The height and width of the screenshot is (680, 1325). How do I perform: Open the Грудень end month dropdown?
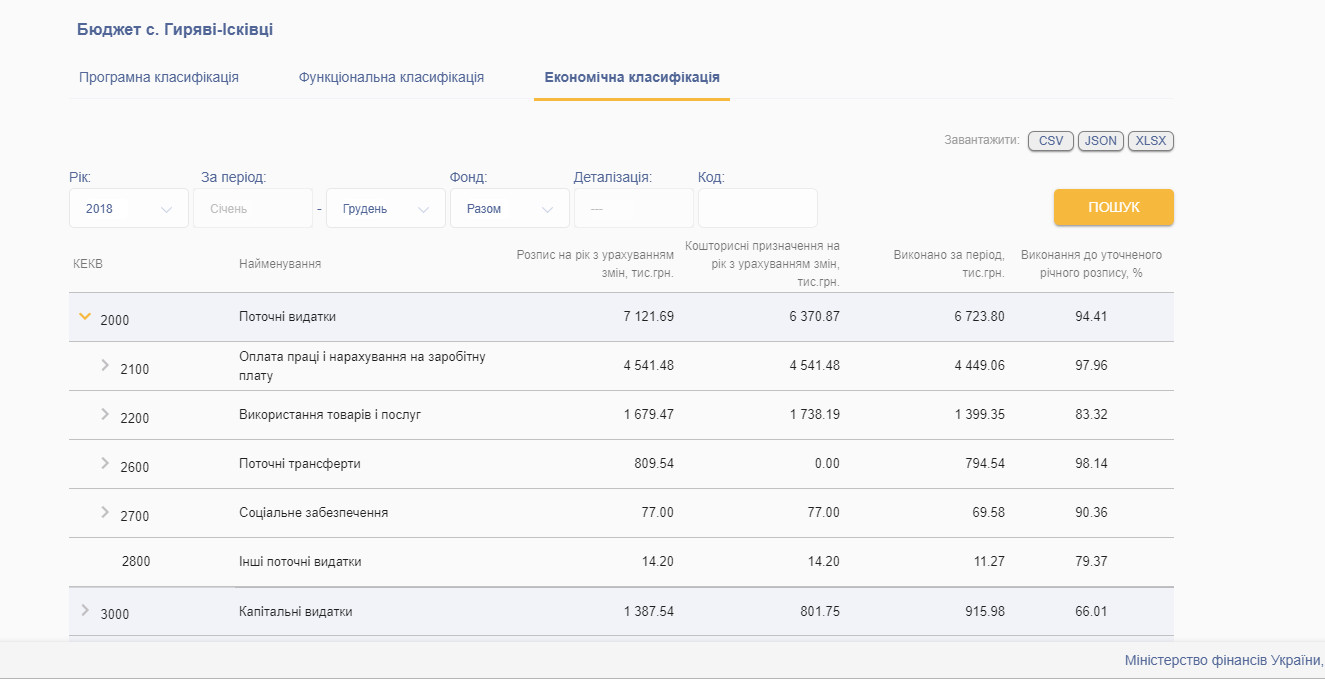click(x=386, y=208)
